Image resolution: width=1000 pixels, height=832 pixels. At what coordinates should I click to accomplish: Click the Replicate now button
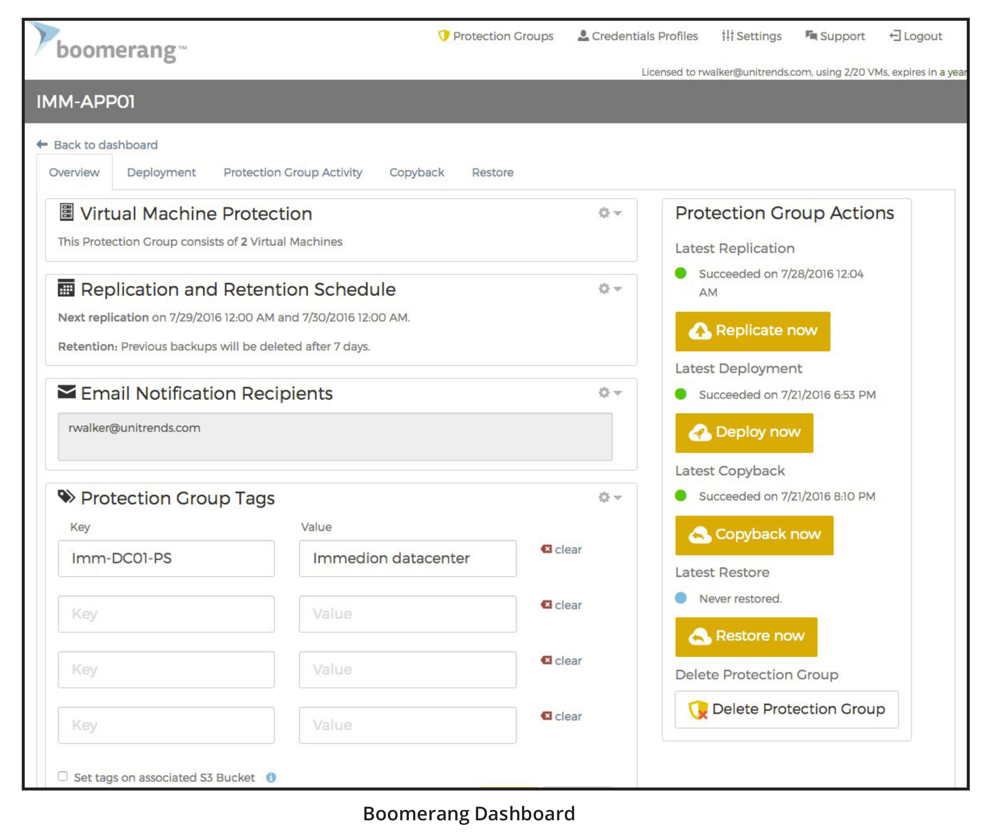(x=752, y=331)
